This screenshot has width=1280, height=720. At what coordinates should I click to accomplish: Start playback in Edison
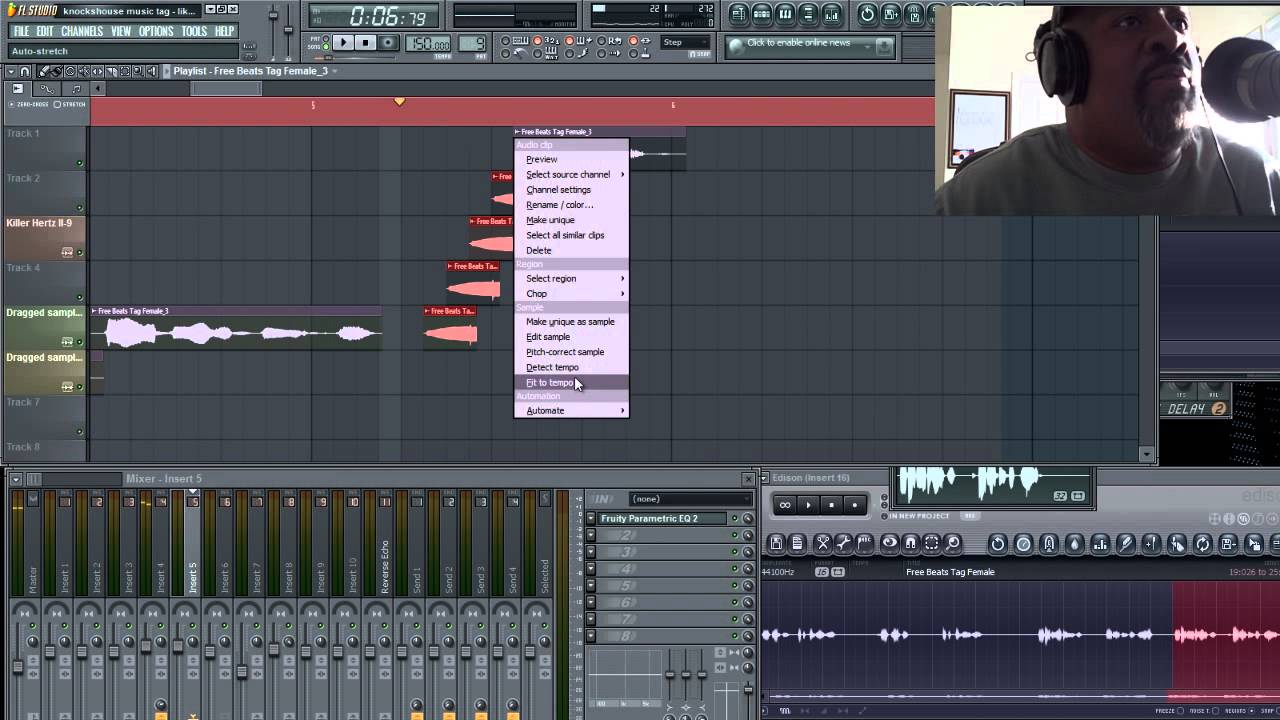[x=808, y=505]
